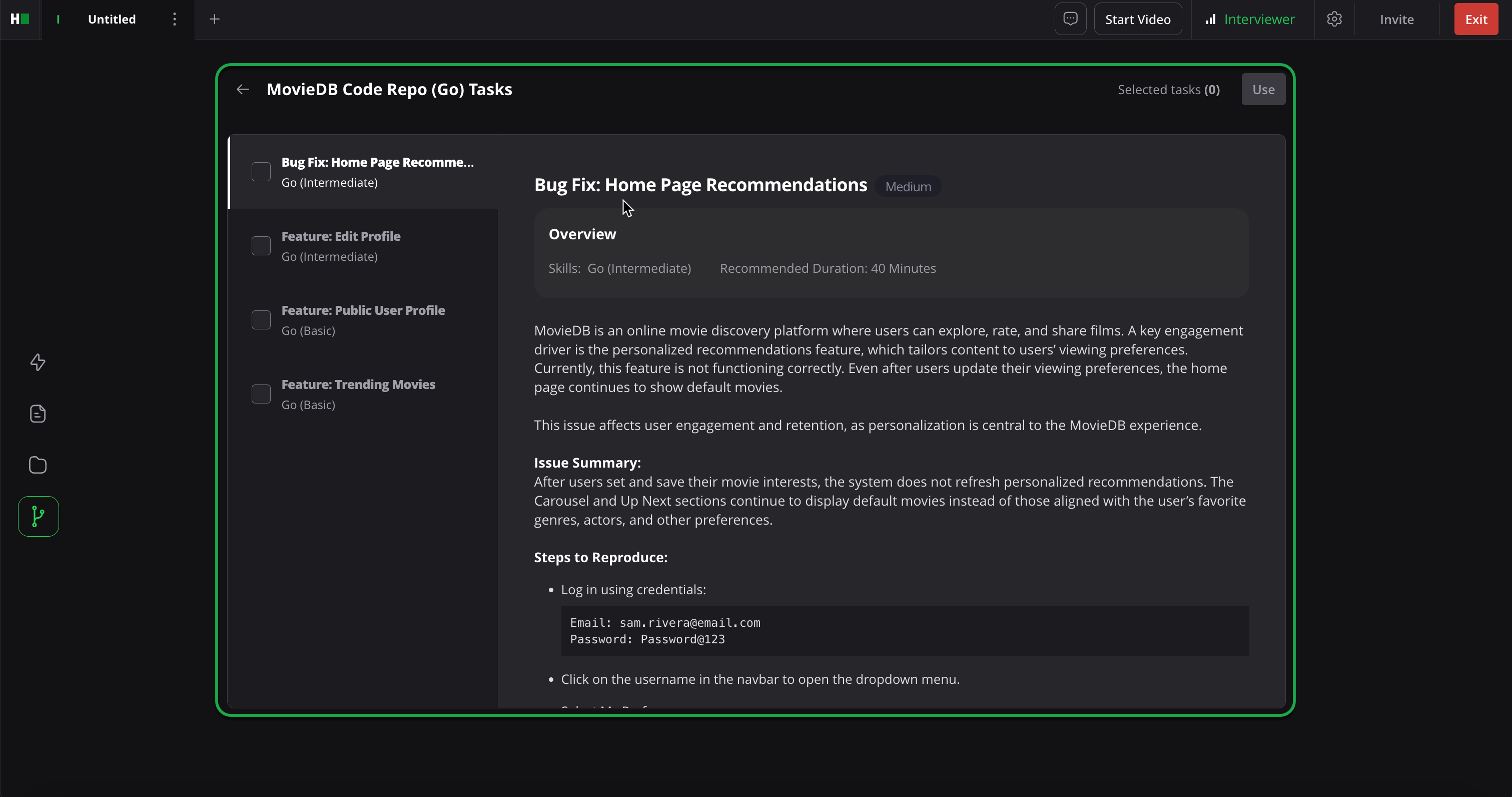Click the Start Video button

1138,20
